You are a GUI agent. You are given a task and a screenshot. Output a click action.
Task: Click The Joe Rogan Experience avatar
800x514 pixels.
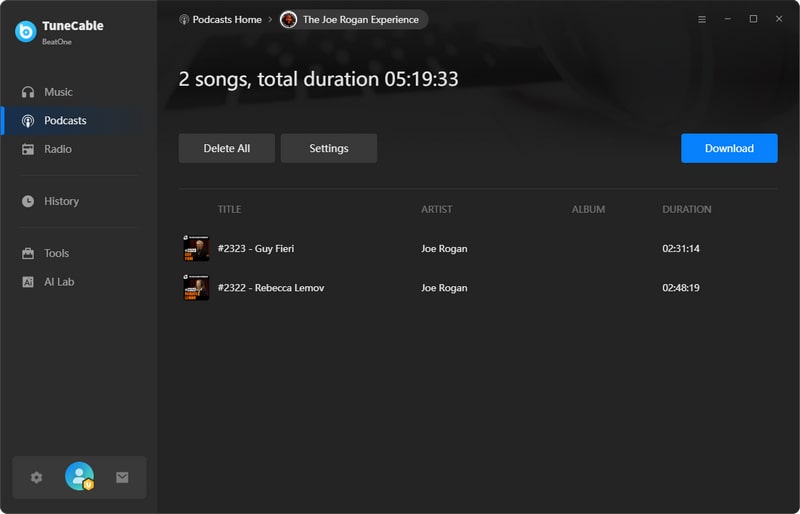288,19
